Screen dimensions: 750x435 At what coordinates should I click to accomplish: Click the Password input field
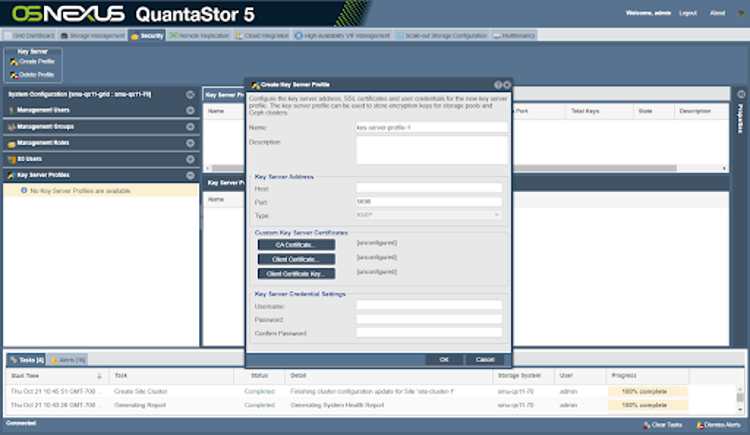[x=429, y=319]
